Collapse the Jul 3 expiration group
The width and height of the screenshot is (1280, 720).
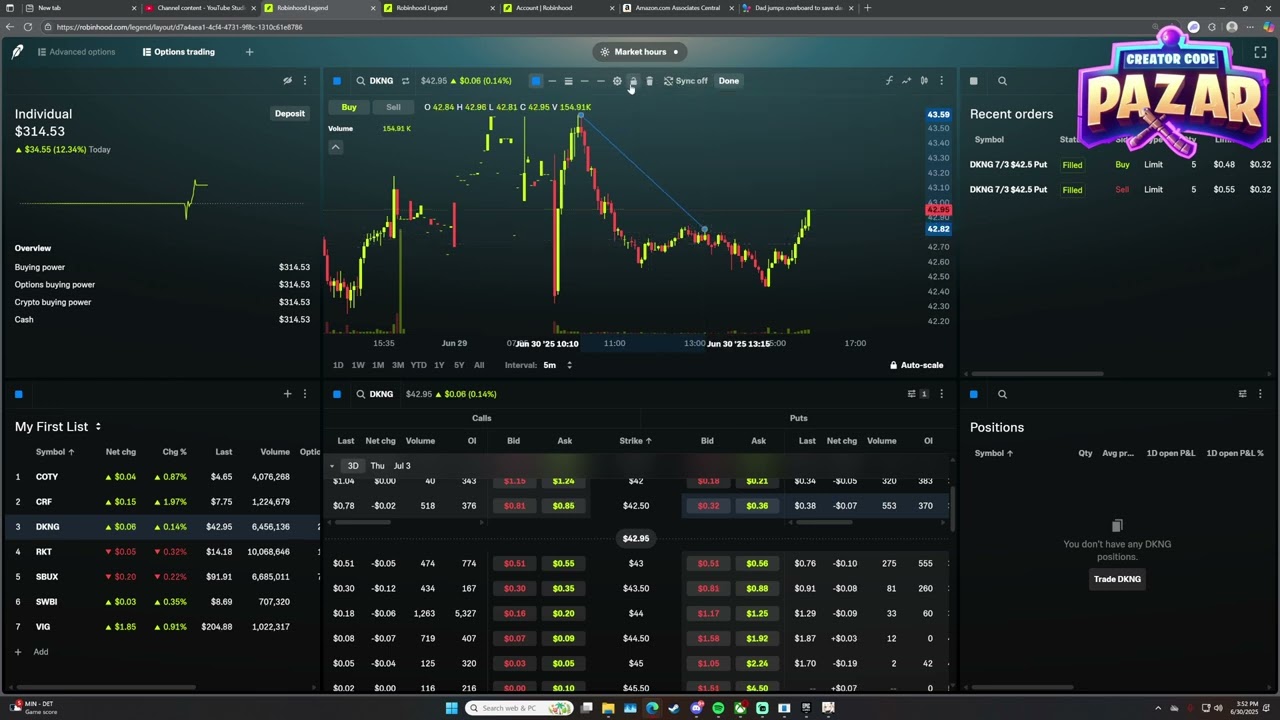(332, 466)
